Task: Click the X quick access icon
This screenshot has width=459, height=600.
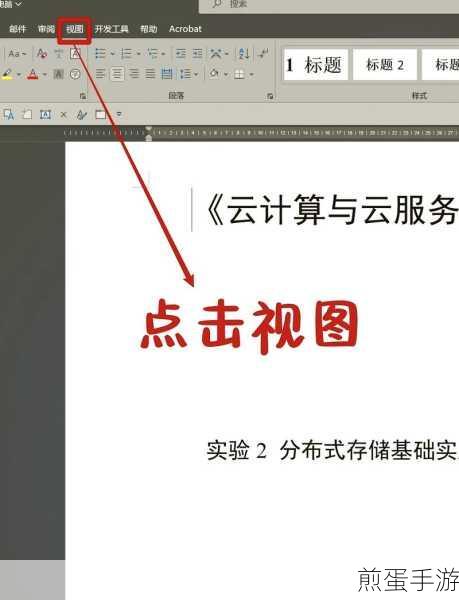Action: [63, 114]
